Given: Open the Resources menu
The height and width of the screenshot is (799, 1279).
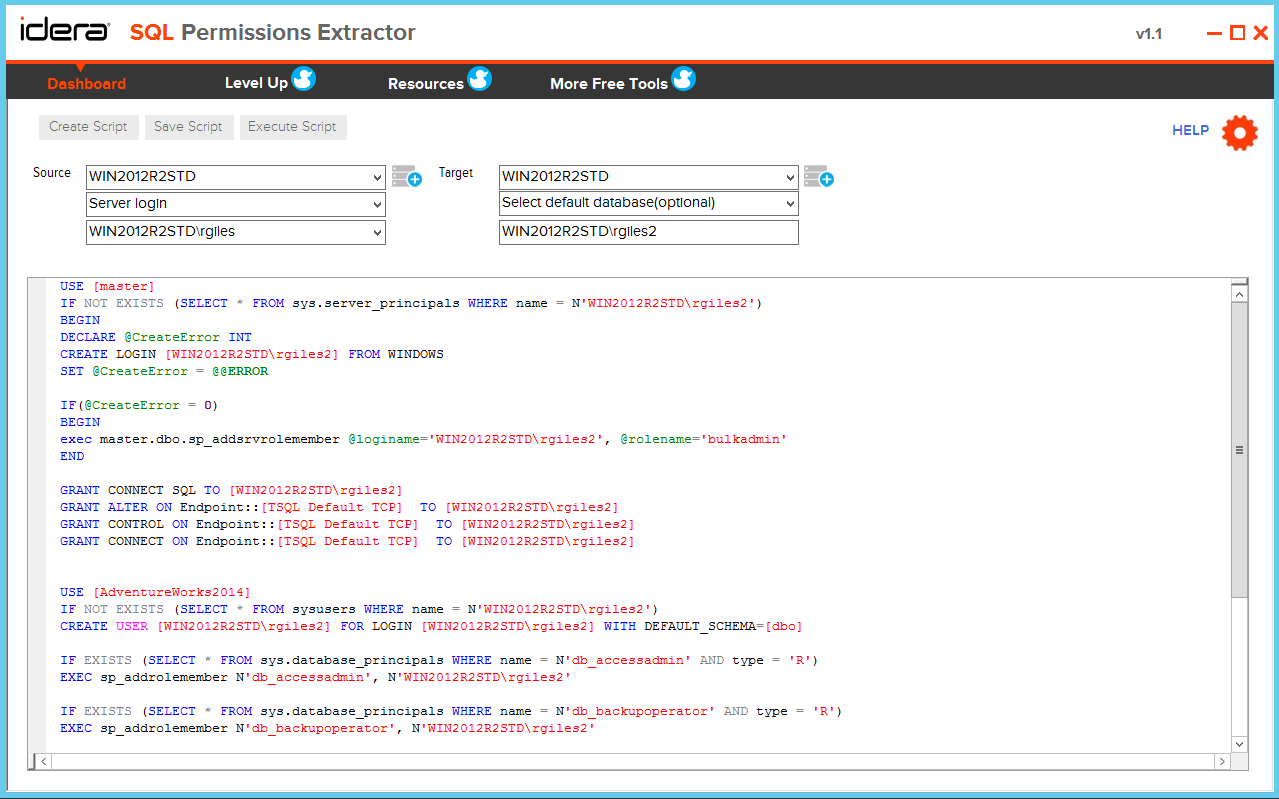Looking at the screenshot, I should [x=425, y=83].
